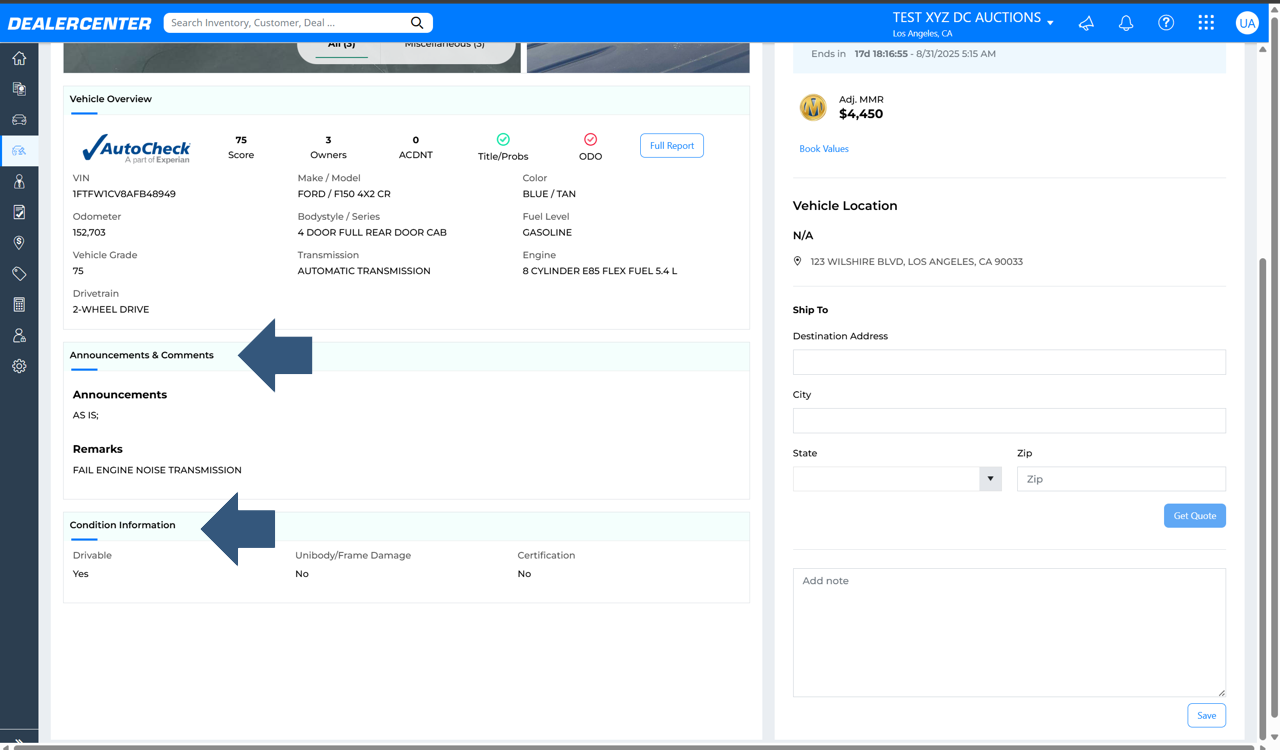Click the Zip input field
The height and width of the screenshot is (750, 1280).
(1121, 479)
